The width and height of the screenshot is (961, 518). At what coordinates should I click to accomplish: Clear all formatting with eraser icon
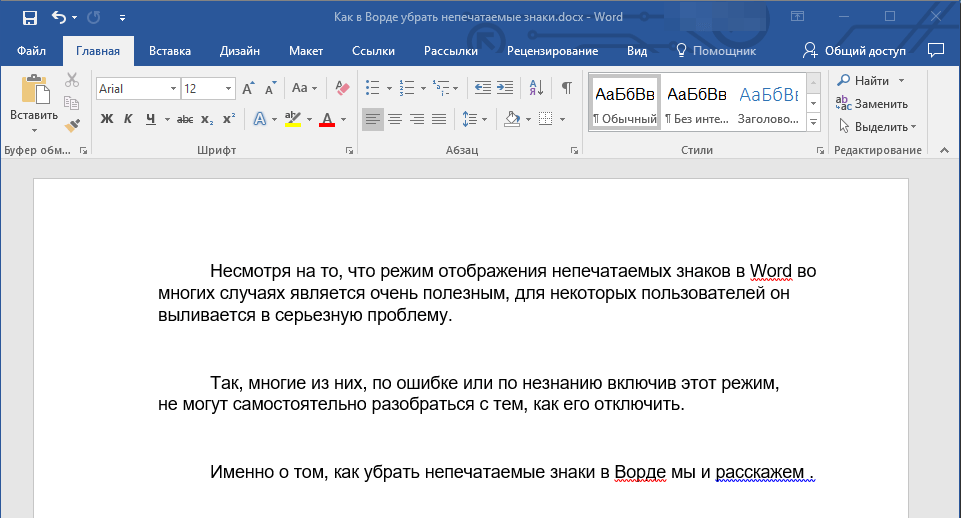tap(342, 88)
